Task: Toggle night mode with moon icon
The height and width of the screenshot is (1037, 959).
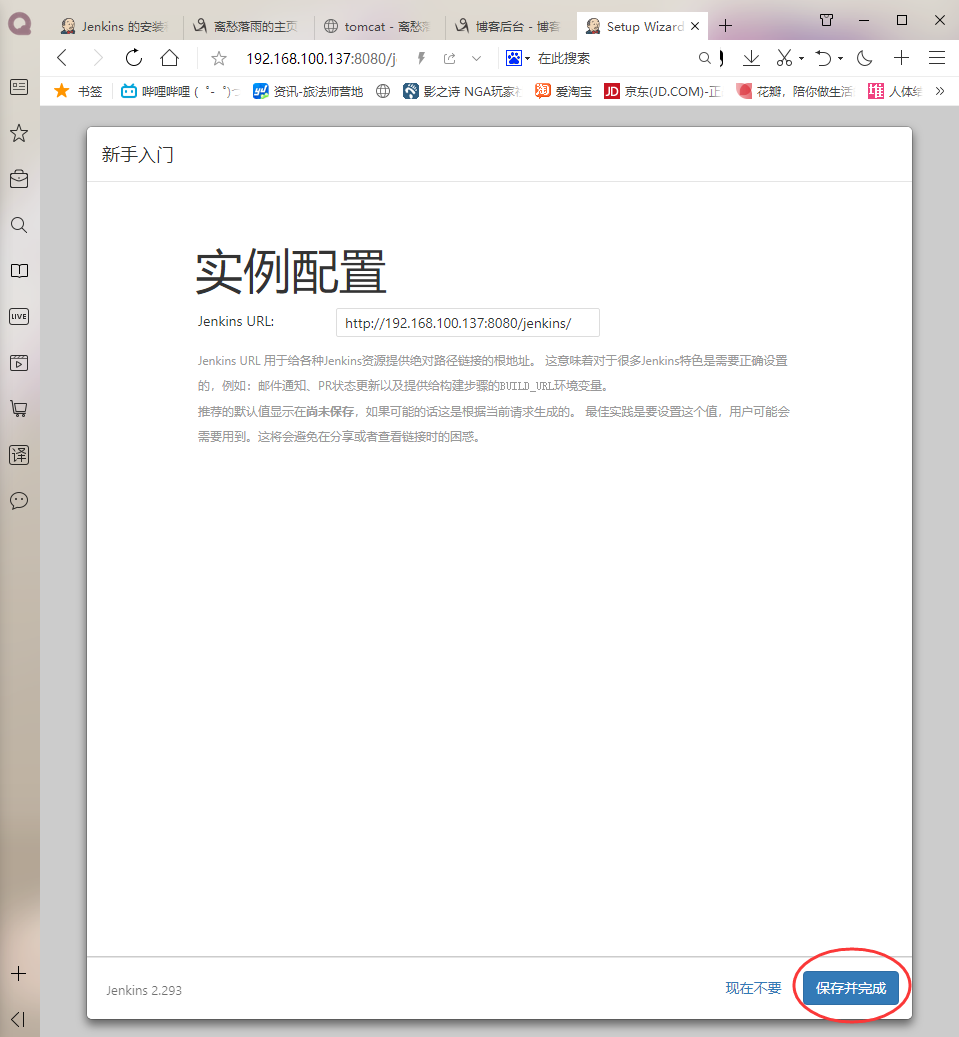Action: click(864, 58)
